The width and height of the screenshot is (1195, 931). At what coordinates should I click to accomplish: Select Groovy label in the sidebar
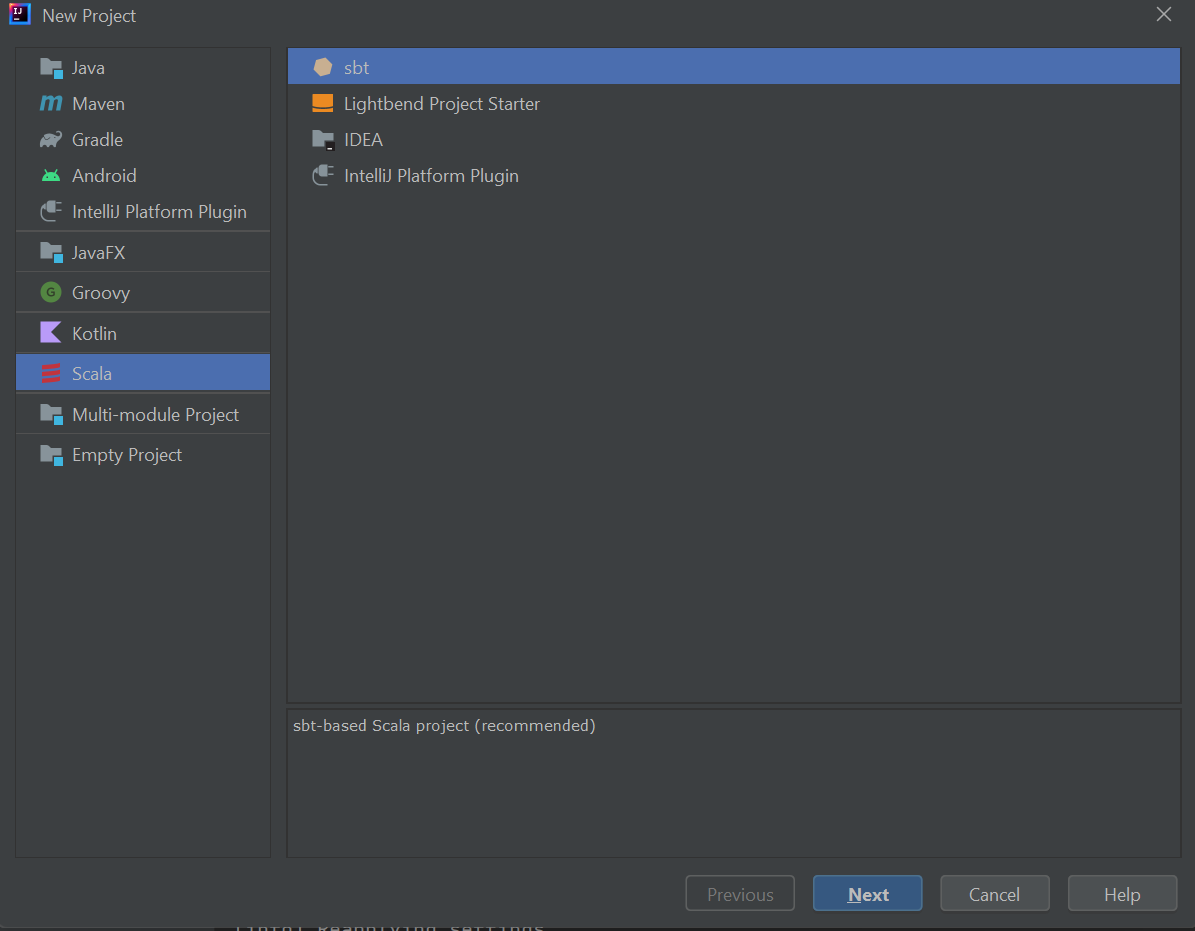click(x=101, y=293)
